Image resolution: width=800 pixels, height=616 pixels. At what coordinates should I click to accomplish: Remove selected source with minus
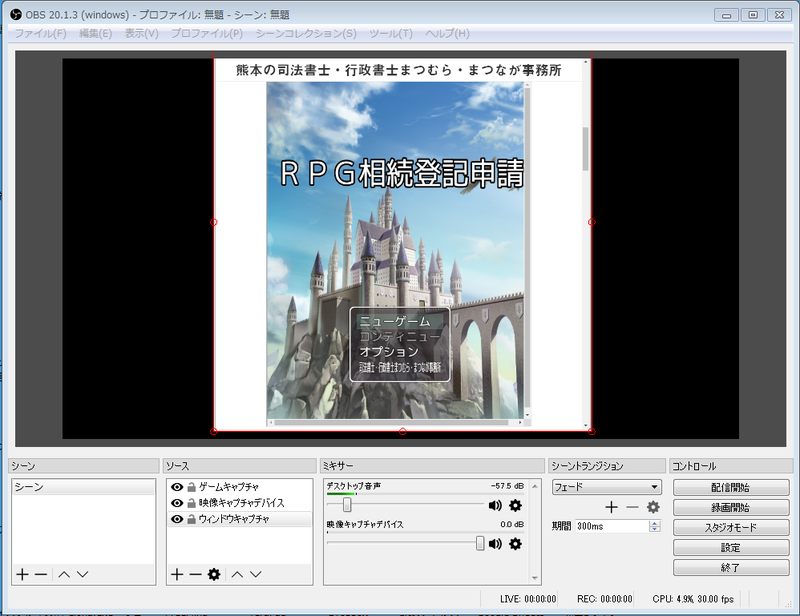coord(195,574)
